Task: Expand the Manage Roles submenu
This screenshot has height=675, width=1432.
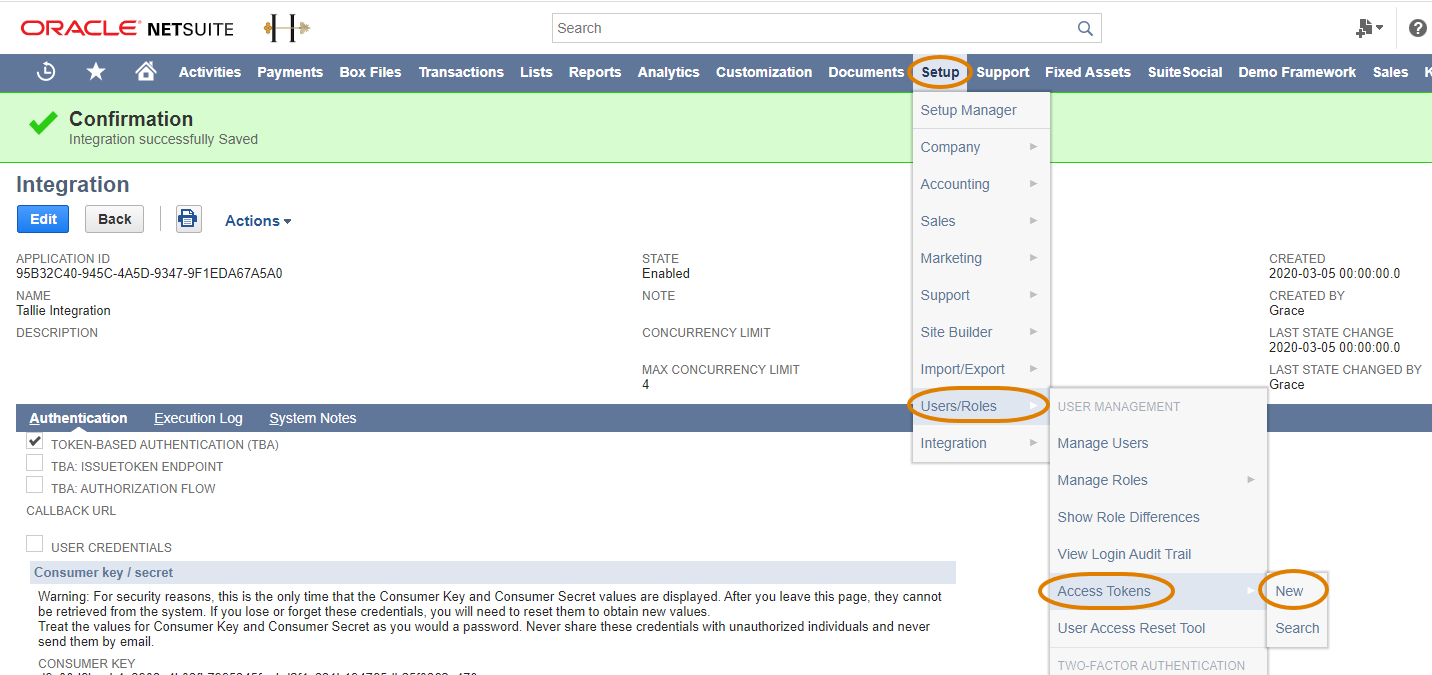Action: pos(1158,480)
